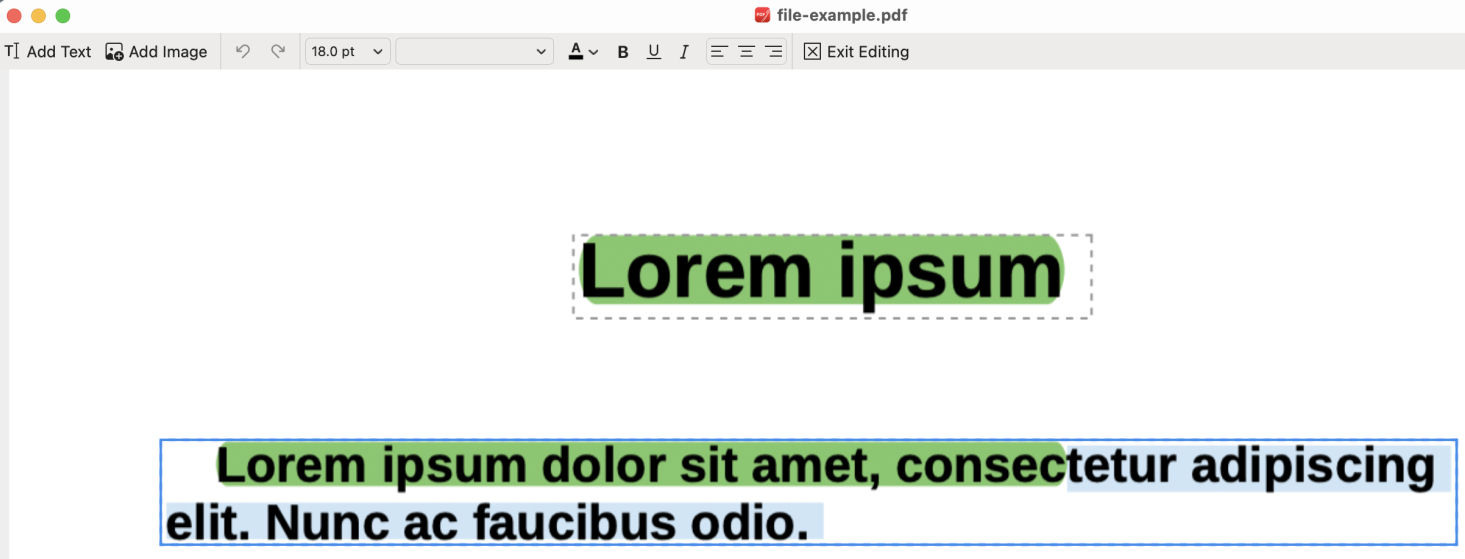This screenshot has height=559, width=1465.
Task: Click the text color A icon
Action: (x=575, y=52)
